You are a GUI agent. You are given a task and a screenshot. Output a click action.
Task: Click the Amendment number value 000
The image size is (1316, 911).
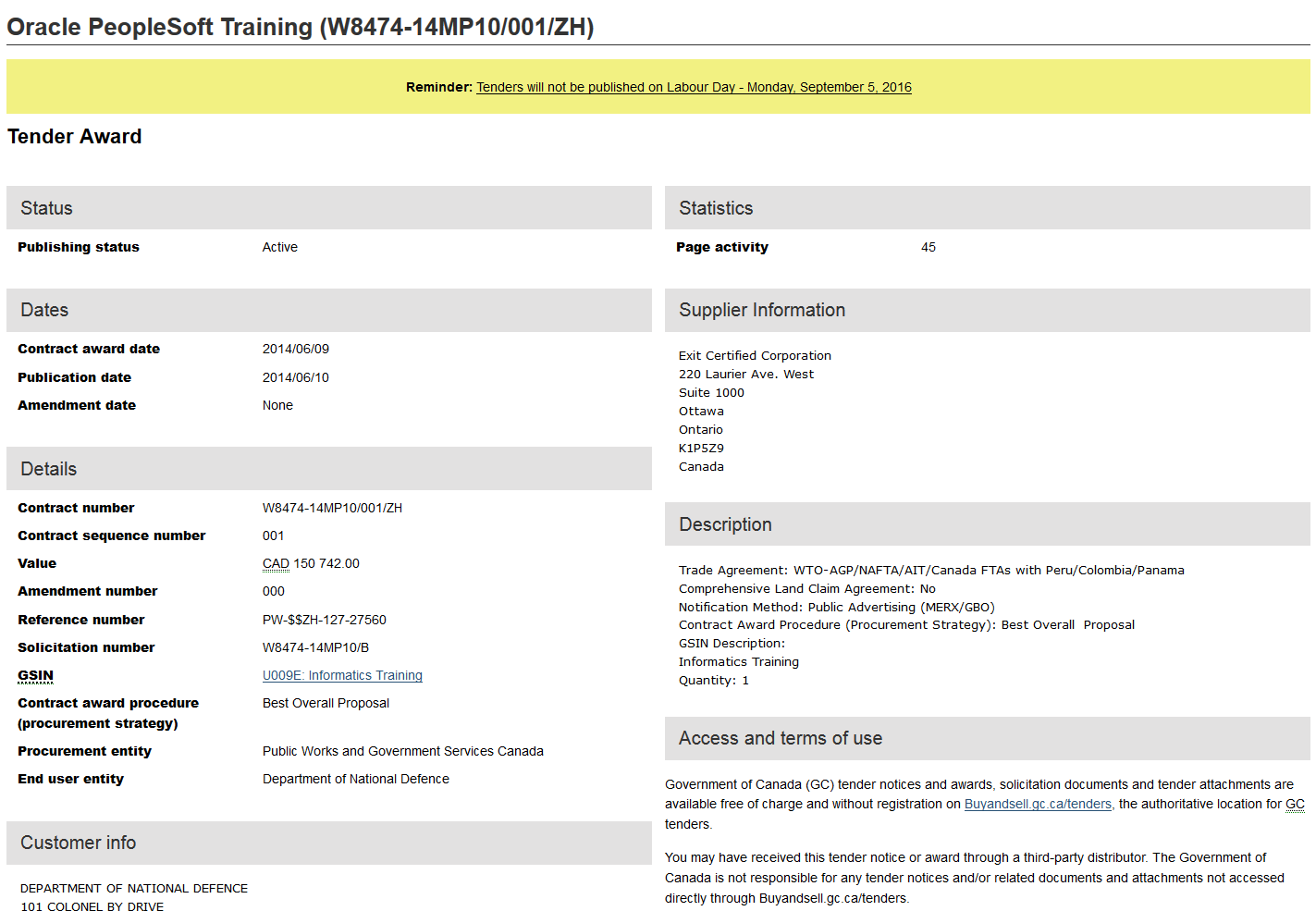(274, 591)
